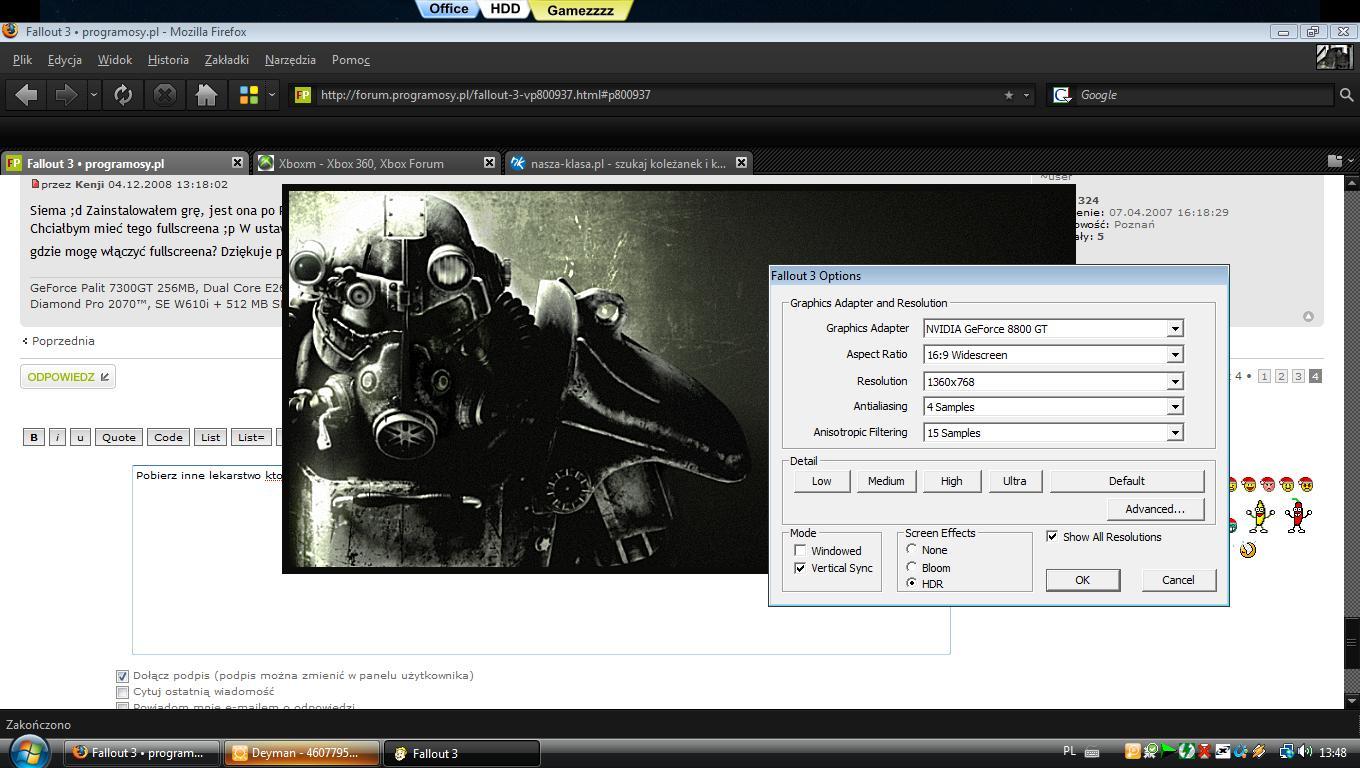
Task: Select the None screen effect
Action: tap(911, 550)
